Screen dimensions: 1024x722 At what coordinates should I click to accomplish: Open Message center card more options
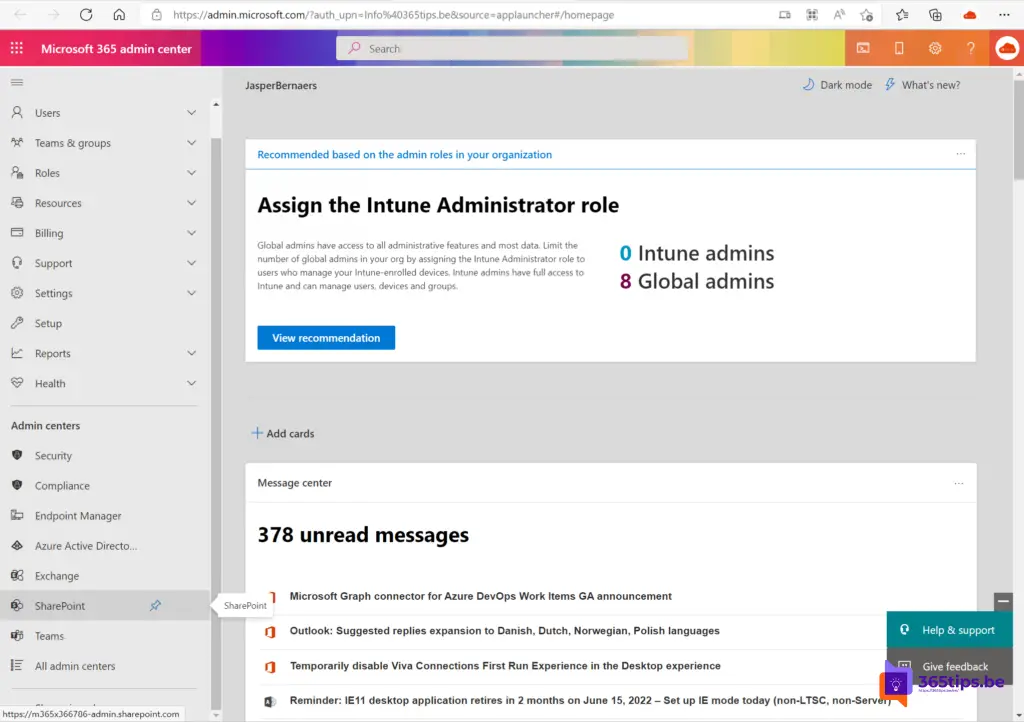coord(959,483)
